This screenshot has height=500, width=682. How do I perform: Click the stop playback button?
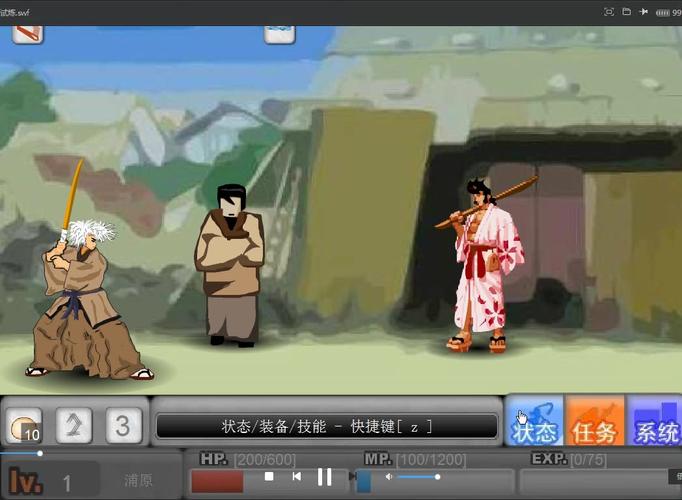269,477
